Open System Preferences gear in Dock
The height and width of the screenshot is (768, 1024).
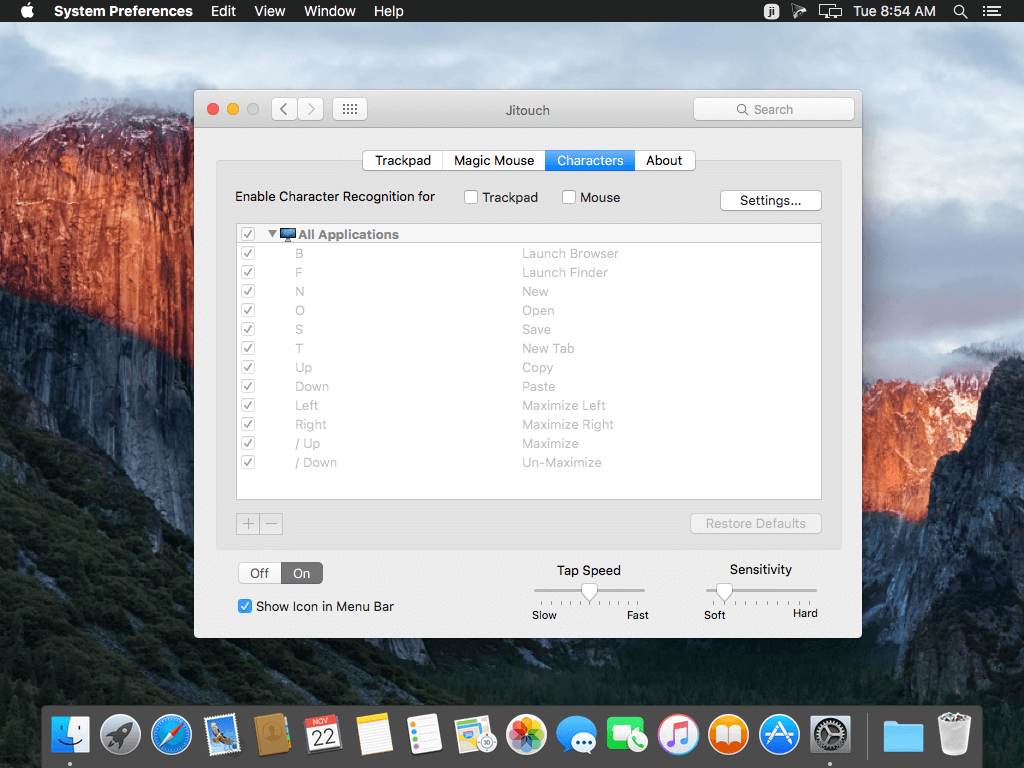(x=830, y=734)
